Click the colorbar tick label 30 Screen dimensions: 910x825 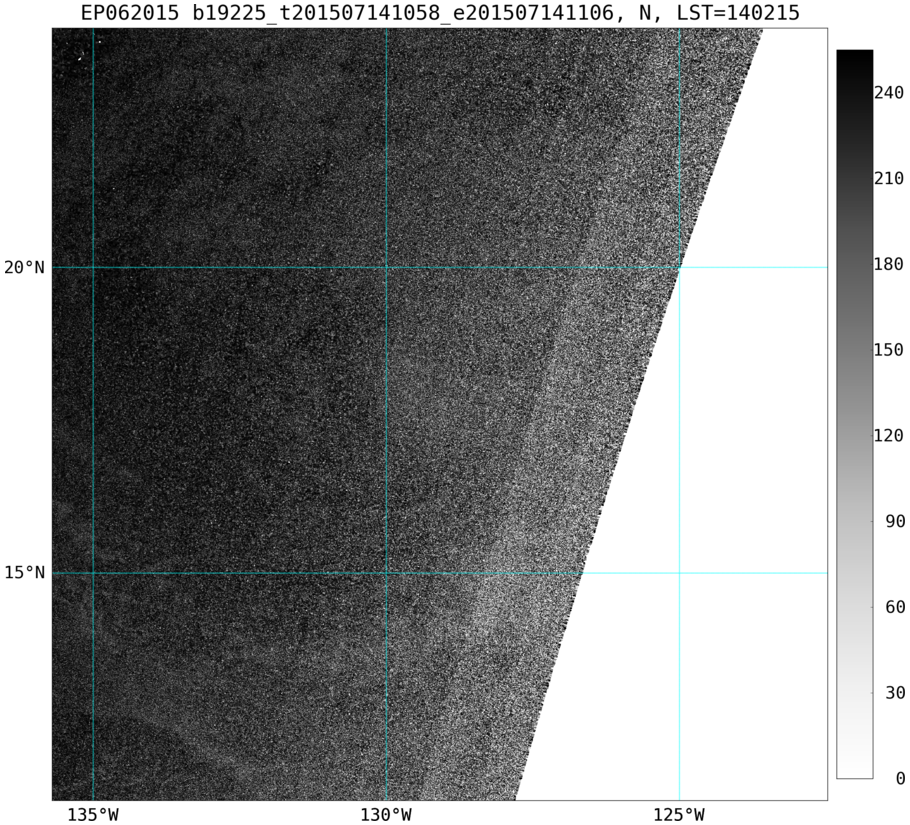click(x=894, y=692)
